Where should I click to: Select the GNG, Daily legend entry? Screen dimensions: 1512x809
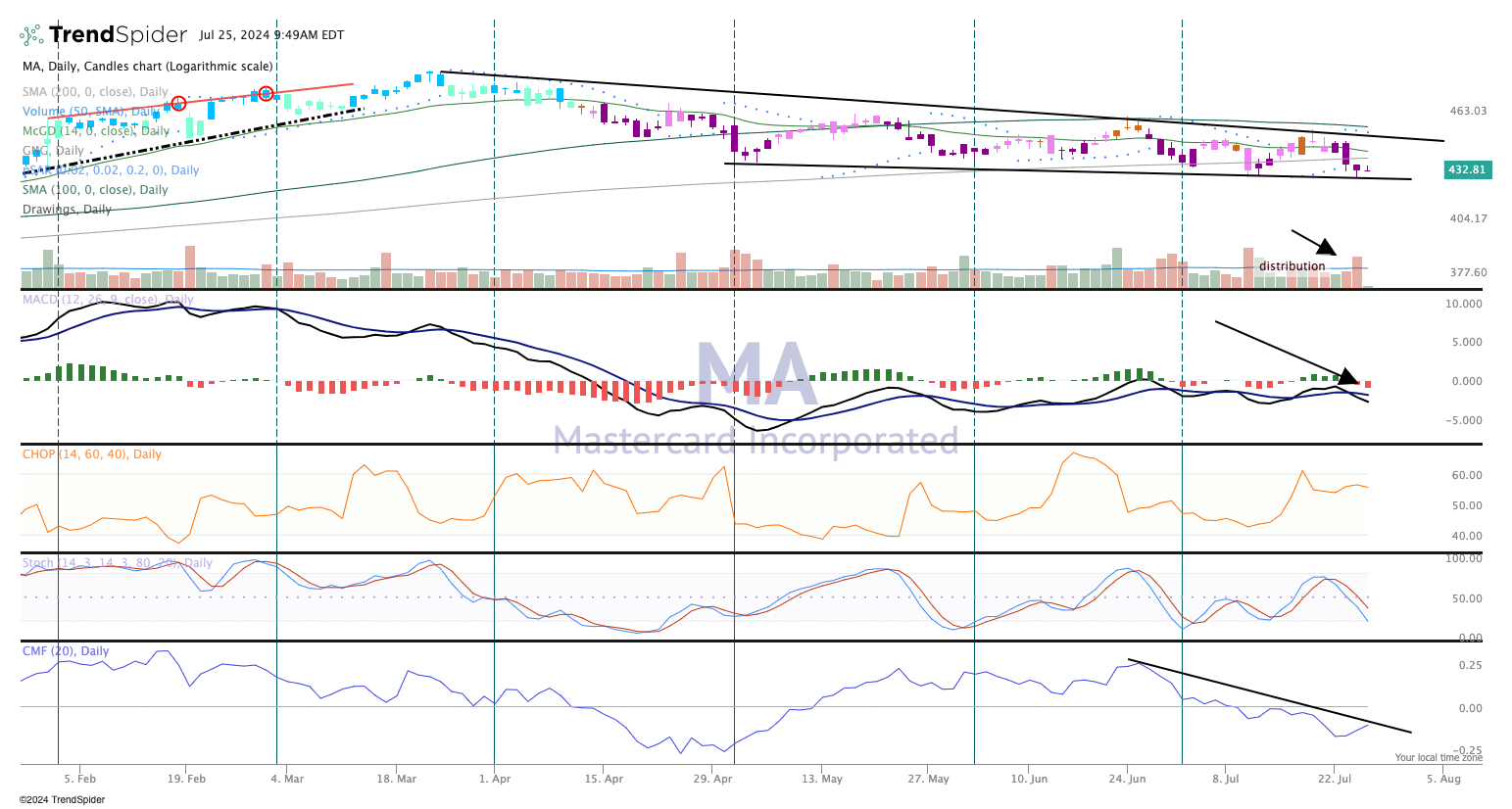(54, 151)
